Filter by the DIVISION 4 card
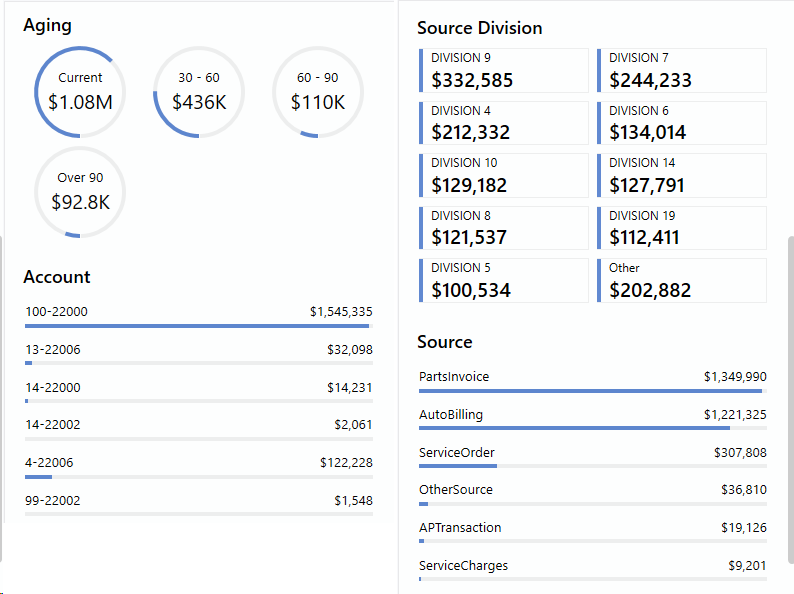The height and width of the screenshot is (594, 794). point(505,122)
